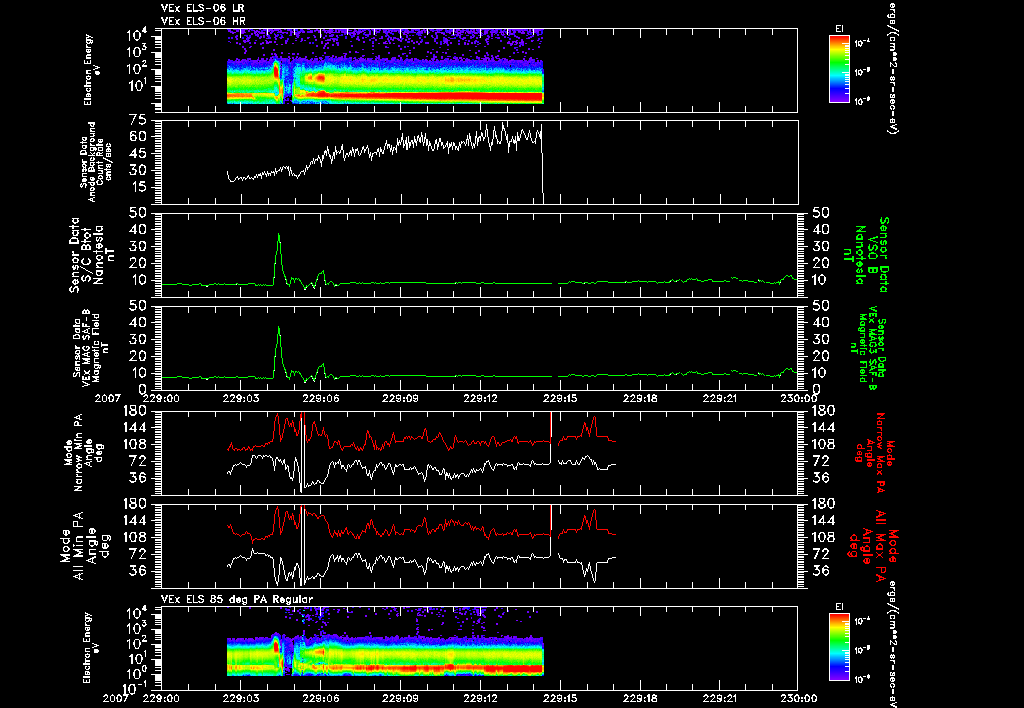The width and height of the screenshot is (1024, 708).
Task: Click the 'Electron Energy eV' label of the 85 deg PA panel
Action: pos(93,648)
